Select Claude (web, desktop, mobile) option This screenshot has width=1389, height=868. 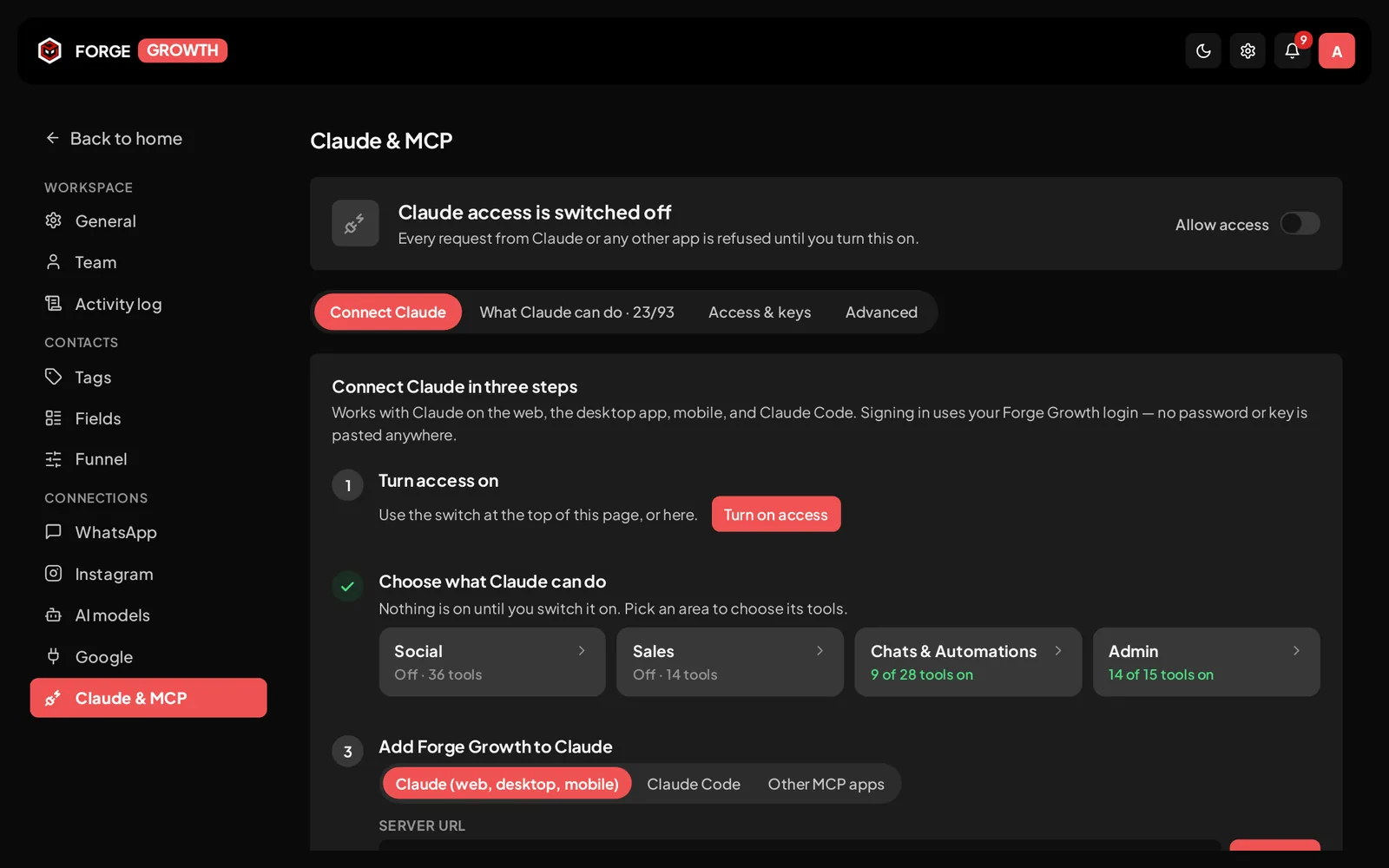507,784
